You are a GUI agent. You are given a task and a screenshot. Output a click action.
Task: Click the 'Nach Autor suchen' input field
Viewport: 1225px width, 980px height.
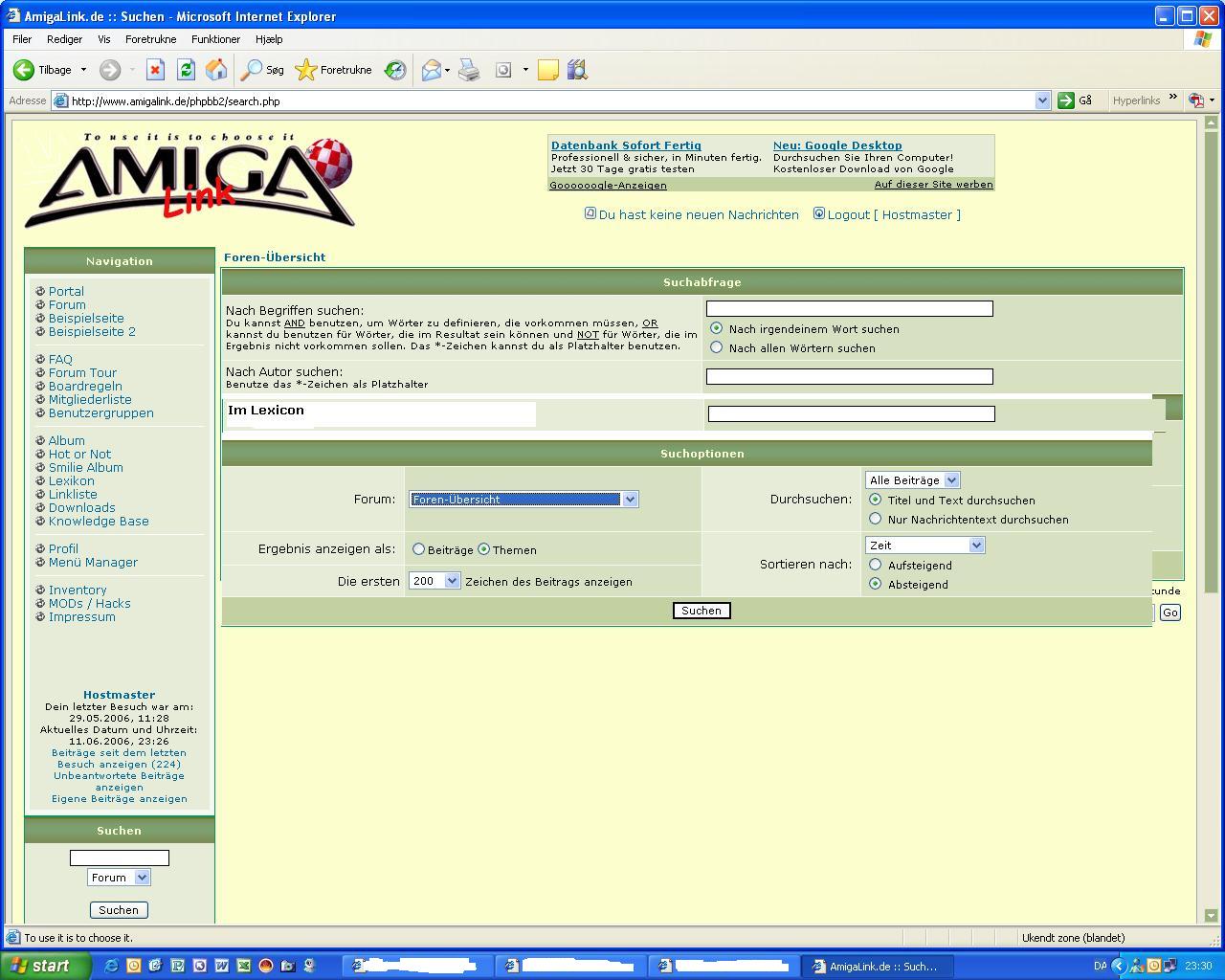click(849, 377)
